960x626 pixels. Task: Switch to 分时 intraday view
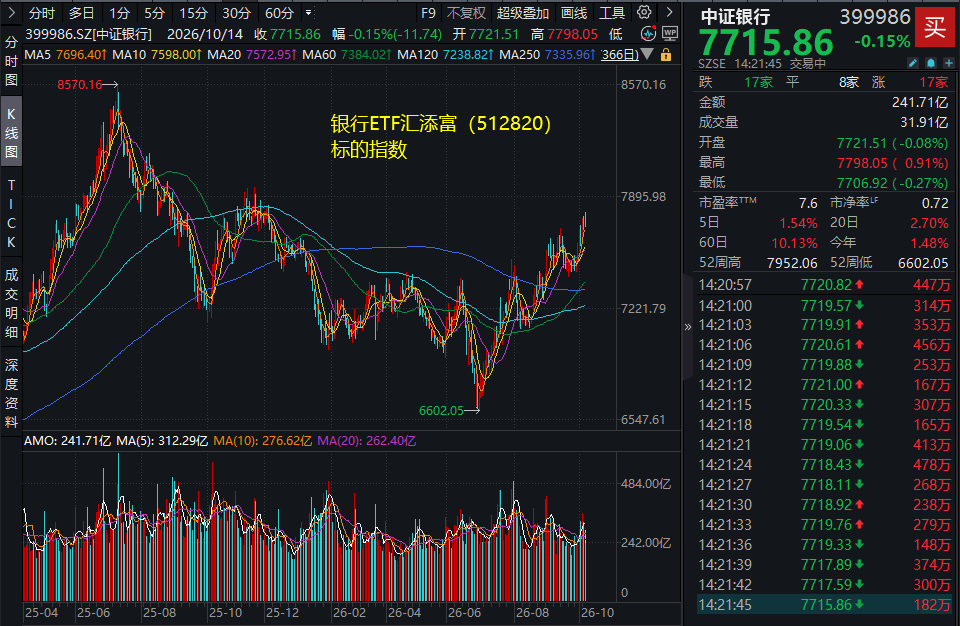pos(42,13)
